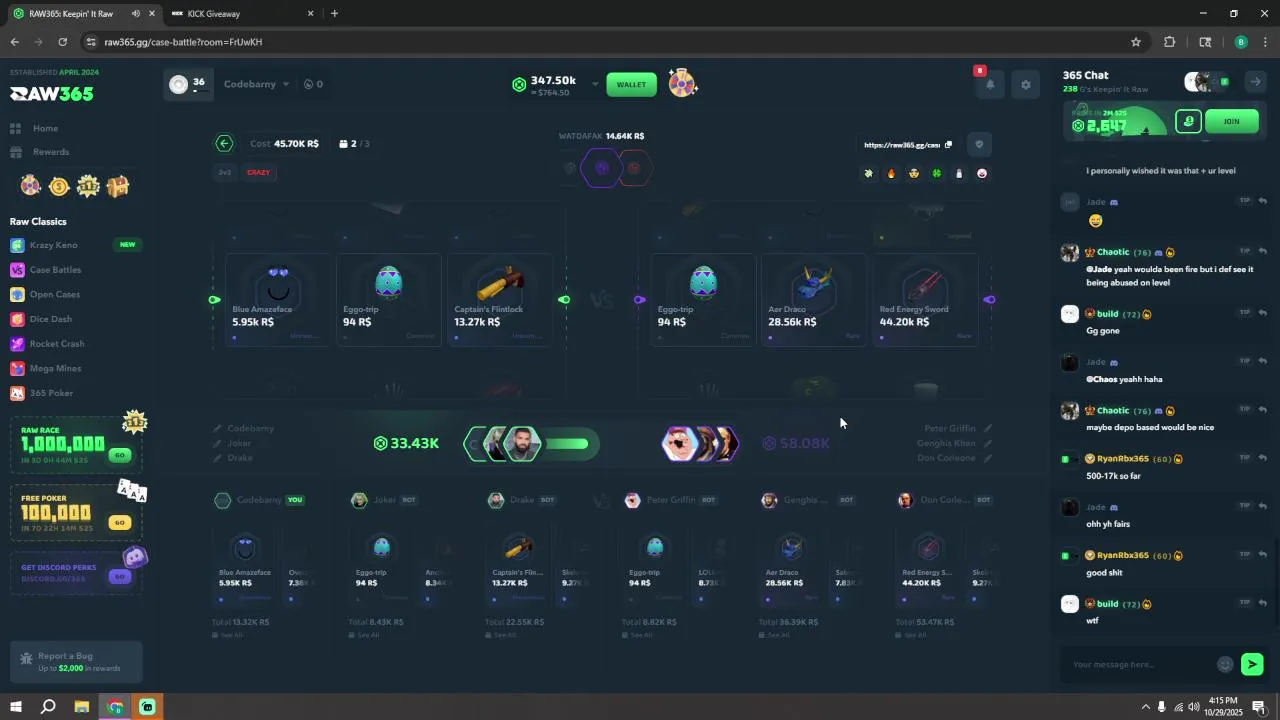Click GO on Discord Perks banner

120,577
